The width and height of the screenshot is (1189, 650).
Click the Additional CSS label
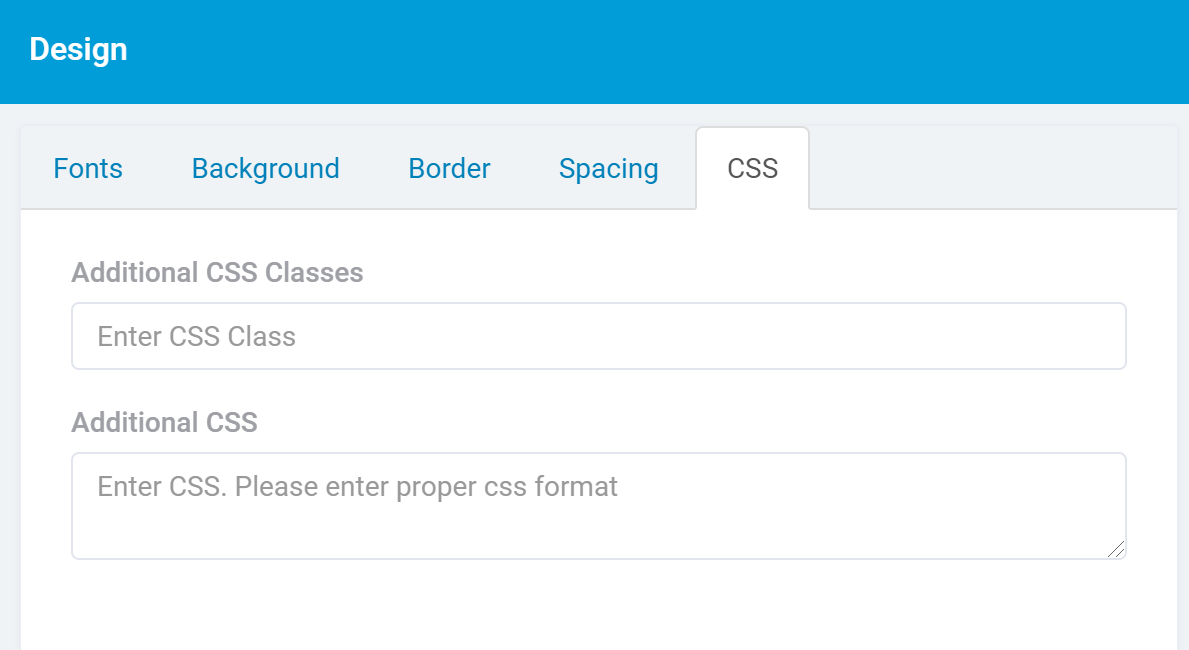164,422
